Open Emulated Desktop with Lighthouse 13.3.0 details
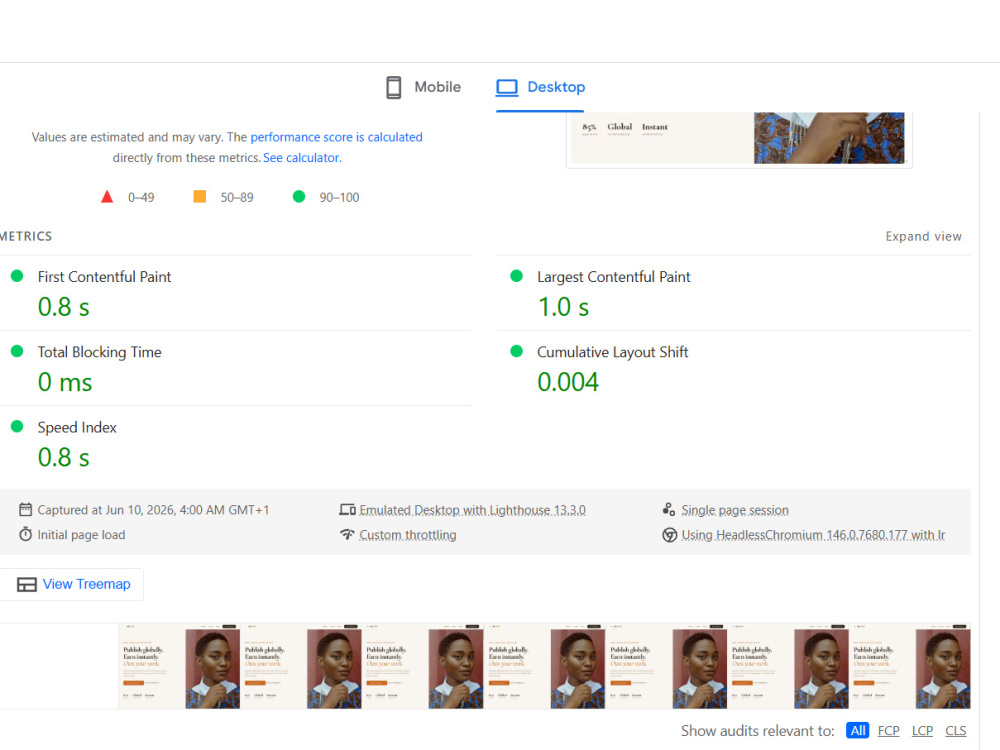 point(472,510)
